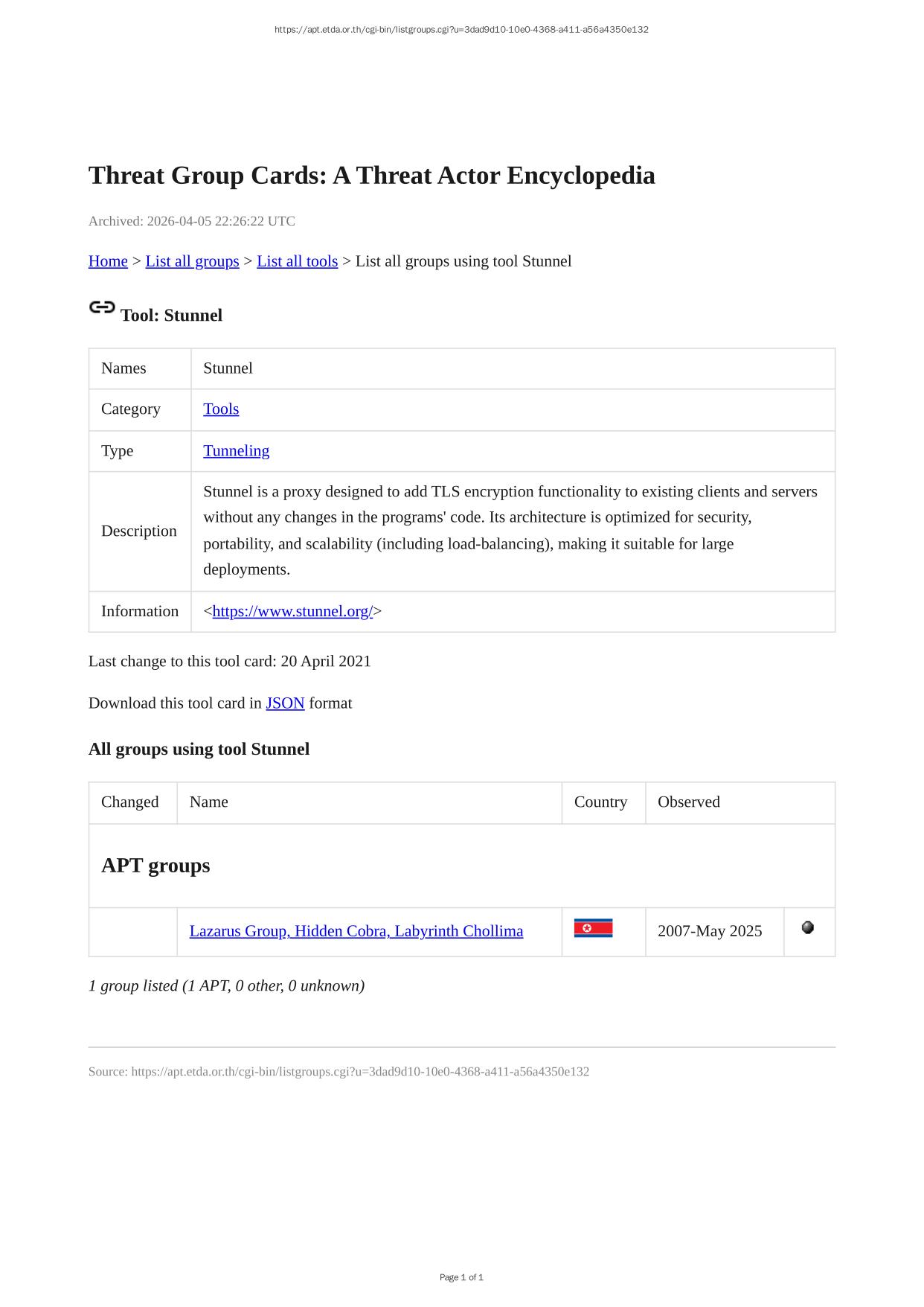The width and height of the screenshot is (924, 1307).
Task: Click the Source URL in the footer
Action: point(359,1072)
